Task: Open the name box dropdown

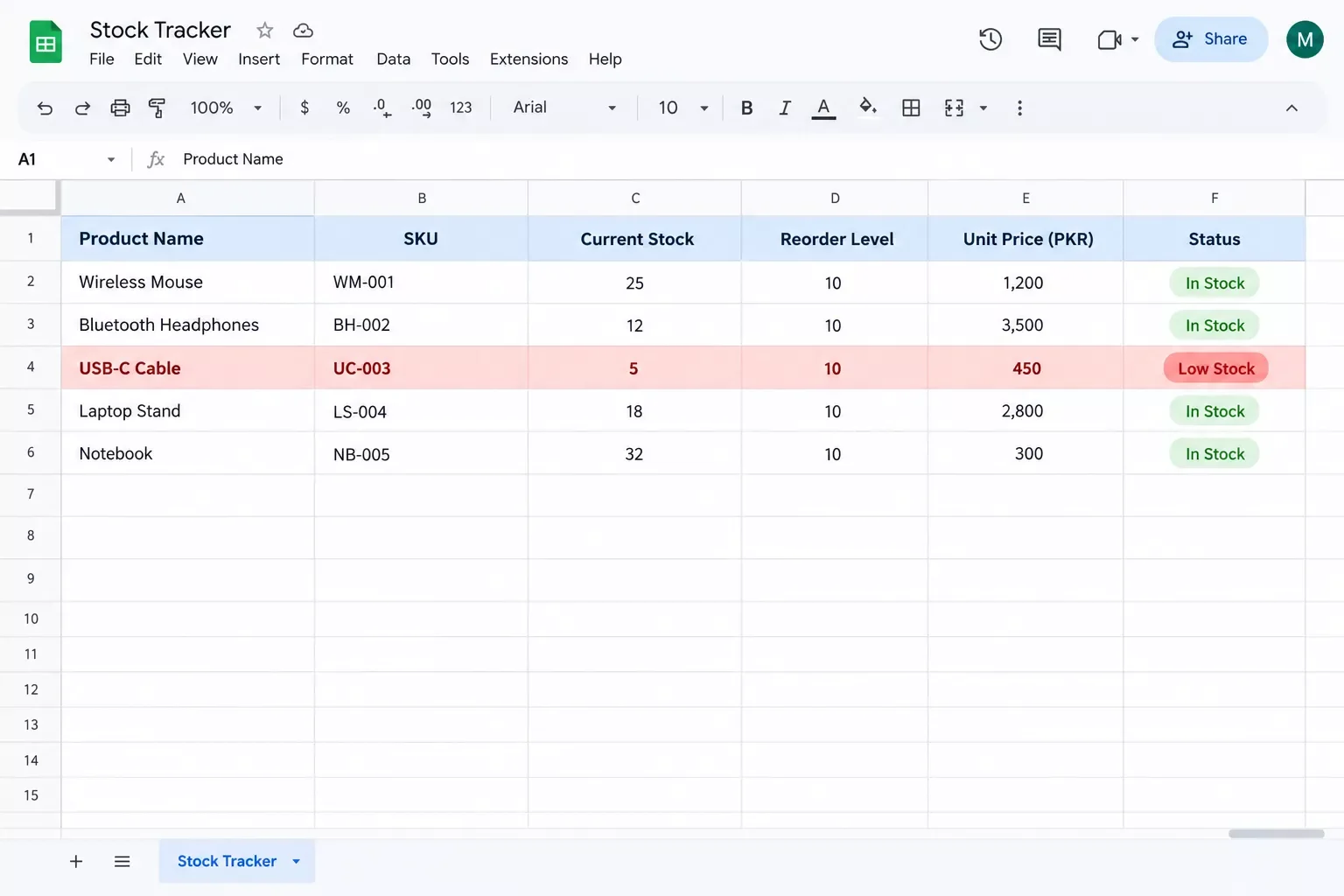Action: pos(111,159)
